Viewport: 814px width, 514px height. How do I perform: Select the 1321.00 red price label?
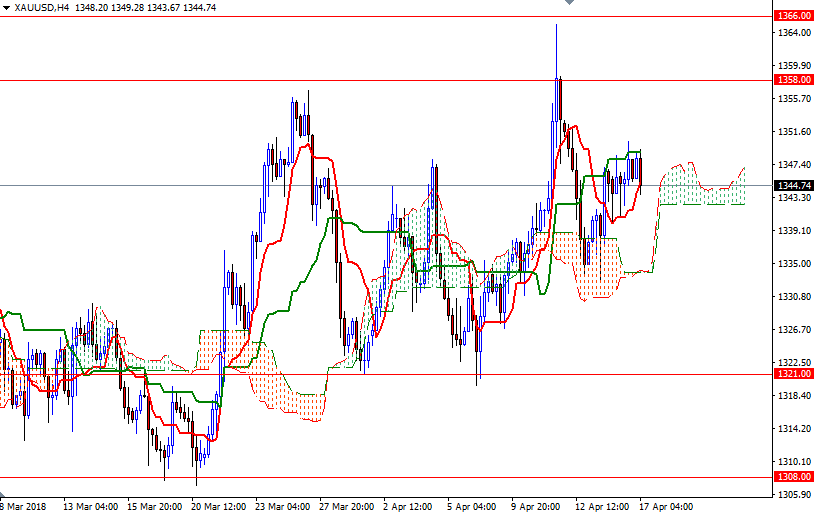click(x=793, y=375)
